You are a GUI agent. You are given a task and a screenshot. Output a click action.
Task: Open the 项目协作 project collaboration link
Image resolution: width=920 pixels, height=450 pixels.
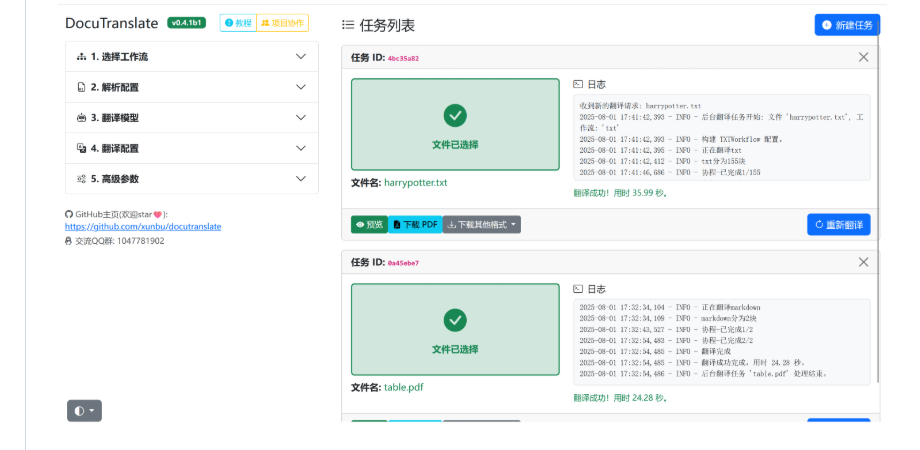coord(283,23)
